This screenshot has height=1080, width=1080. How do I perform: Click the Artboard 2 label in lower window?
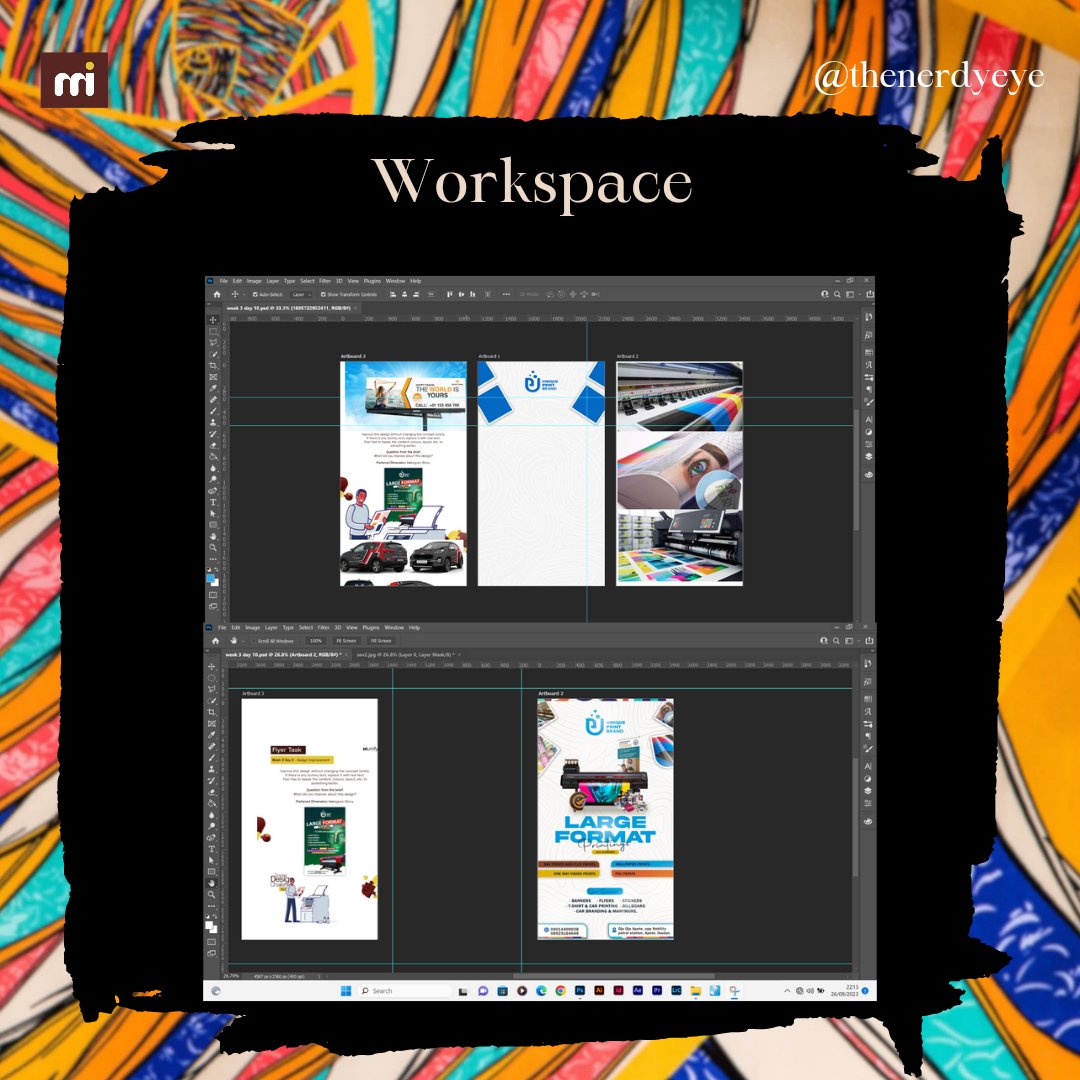551,694
